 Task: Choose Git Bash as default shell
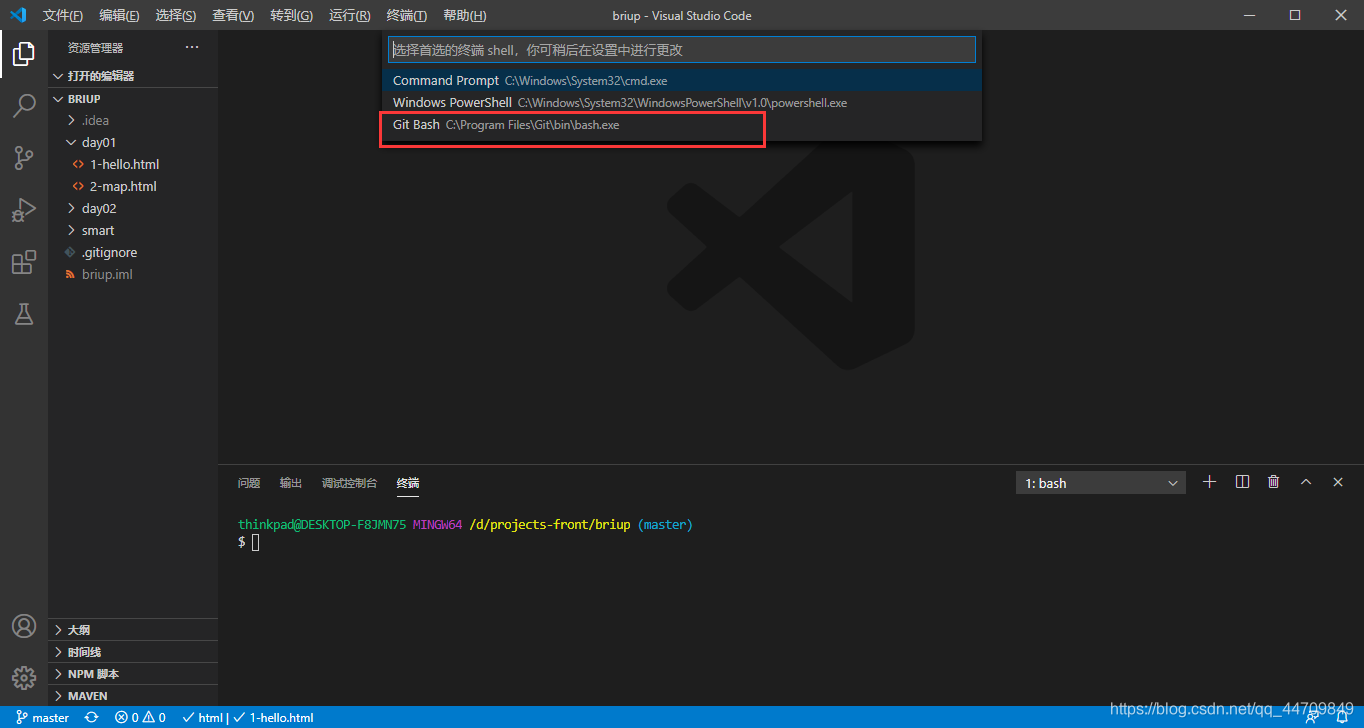681,125
